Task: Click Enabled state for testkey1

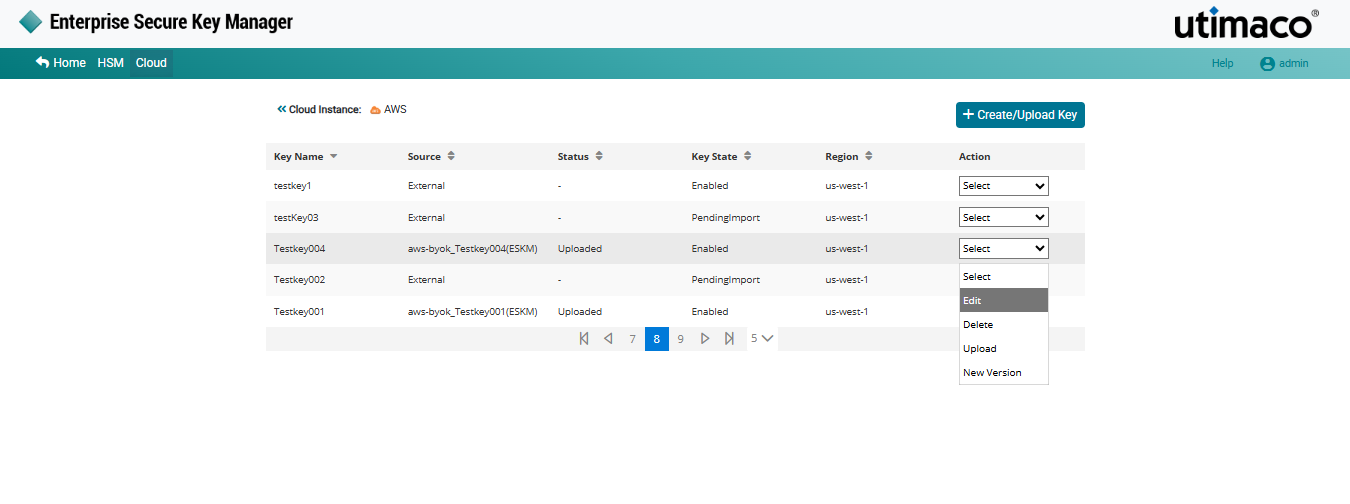Action: [710, 186]
